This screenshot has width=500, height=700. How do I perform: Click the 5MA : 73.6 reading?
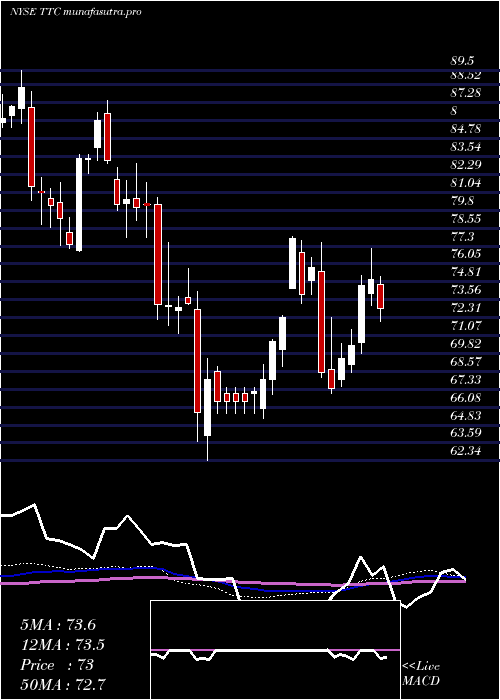click(58, 625)
